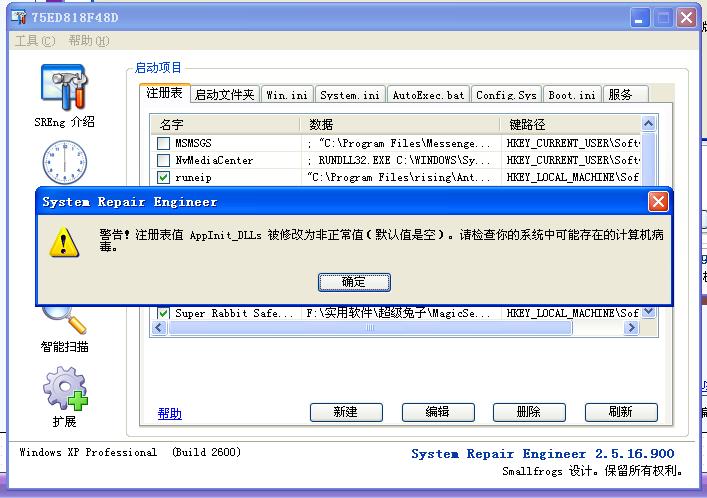Select the NvMediaCenter row name
The width and height of the screenshot is (707, 498).
pyautogui.click(x=214, y=160)
